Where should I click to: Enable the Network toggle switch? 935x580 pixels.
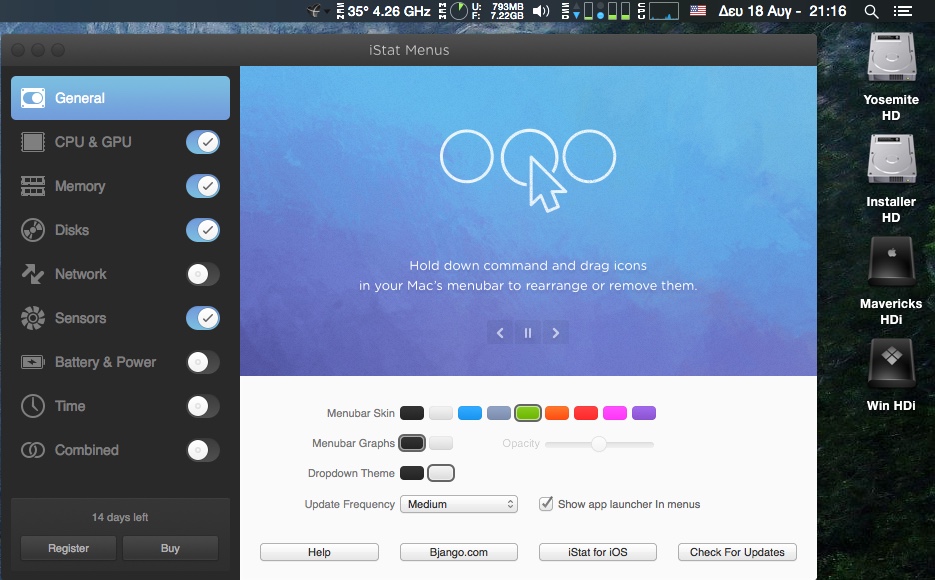point(203,274)
